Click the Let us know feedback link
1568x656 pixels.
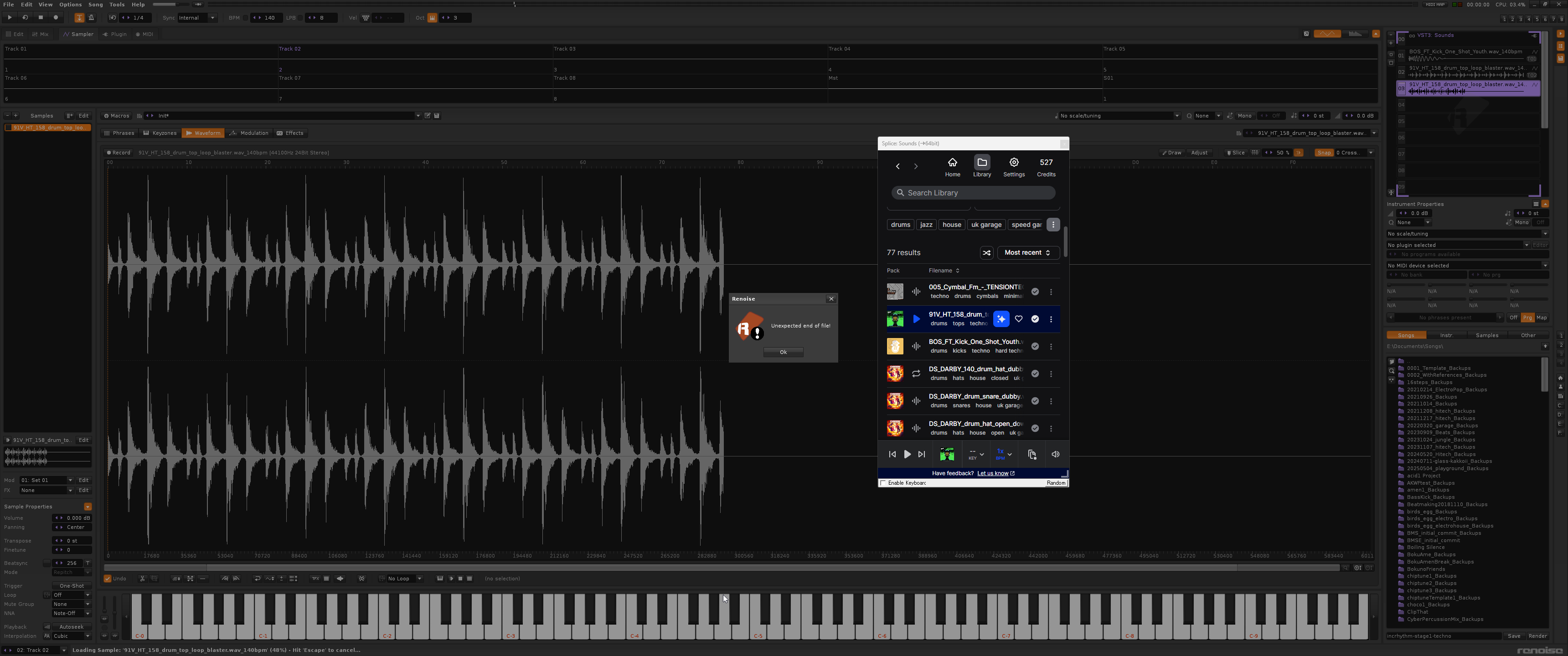[992, 473]
